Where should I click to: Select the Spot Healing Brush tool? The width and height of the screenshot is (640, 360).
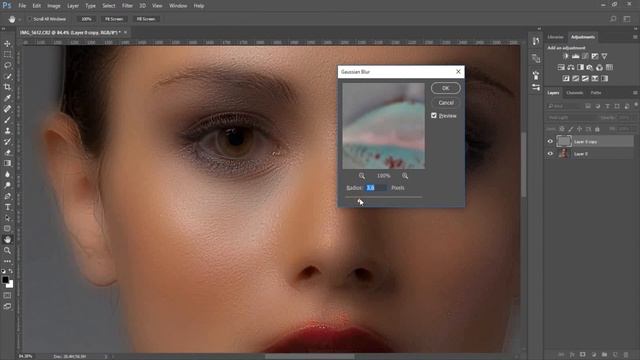pos(7,109)
